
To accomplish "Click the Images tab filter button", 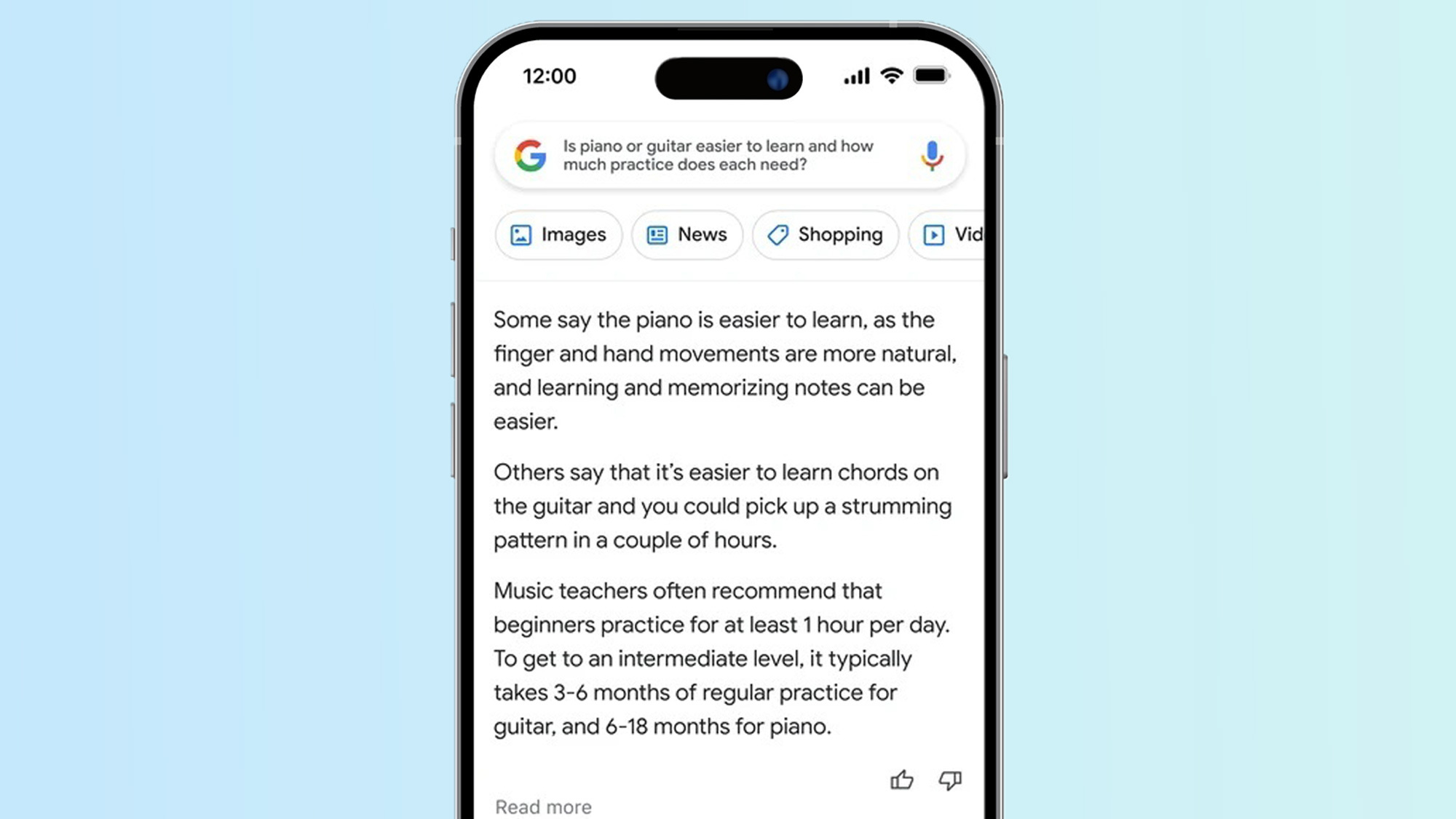I will pos(557,234).
